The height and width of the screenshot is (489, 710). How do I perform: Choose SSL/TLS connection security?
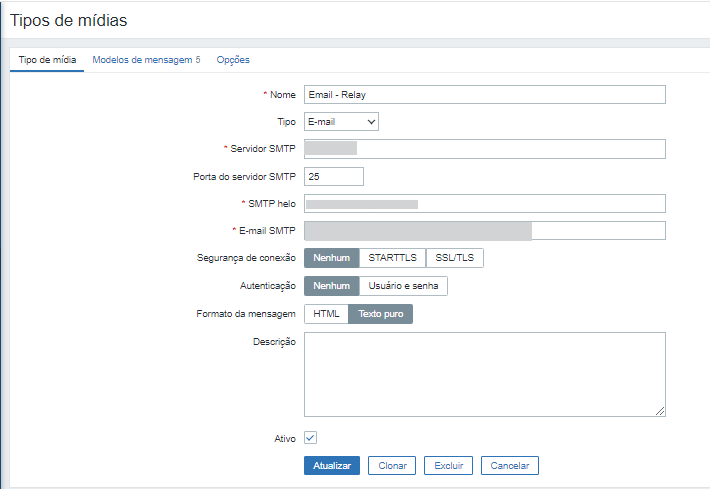click(455, 258)
